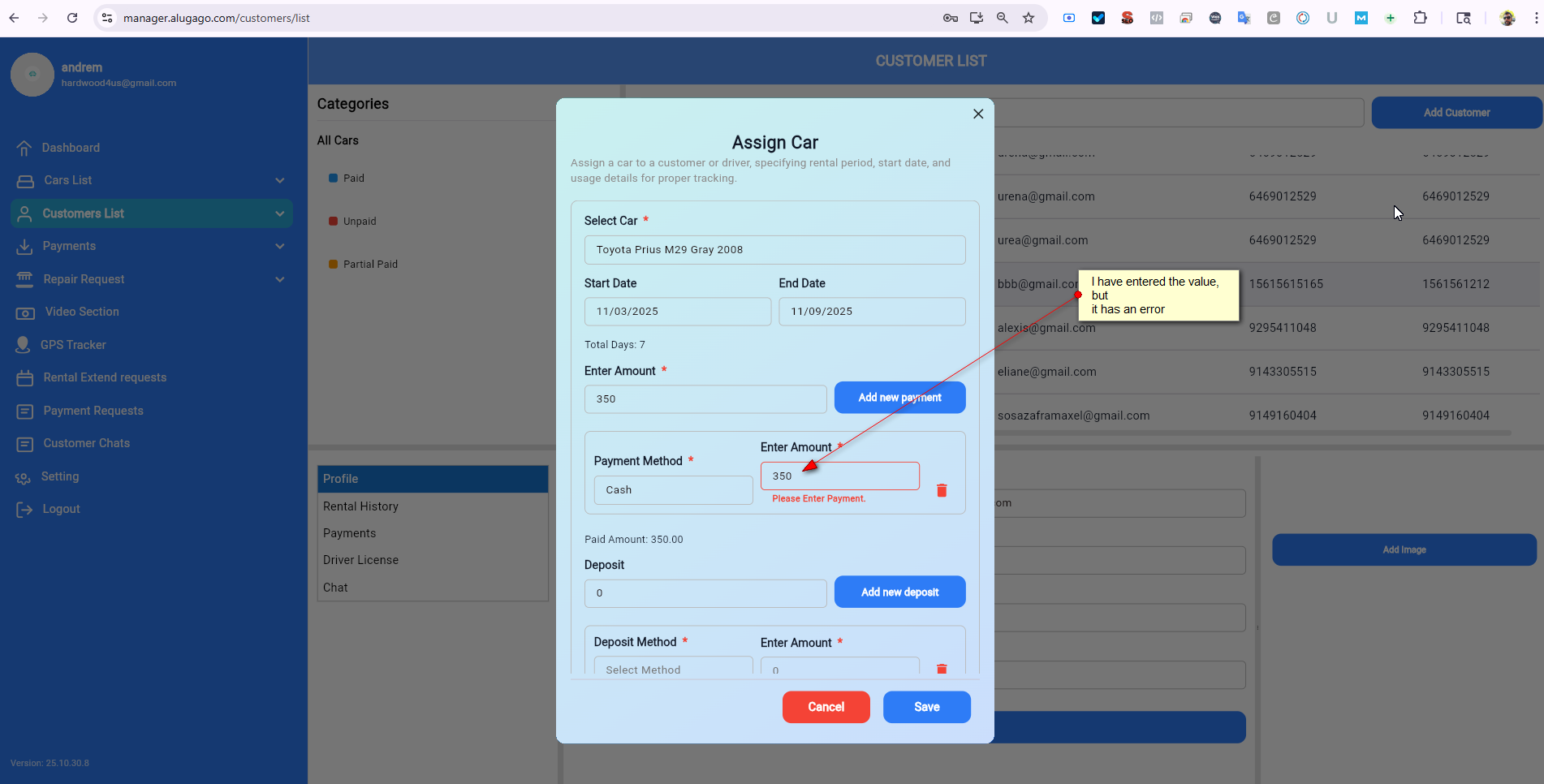Bookmark this page with the star icon
The image size is (1544, 784).
coord(1029,18)
